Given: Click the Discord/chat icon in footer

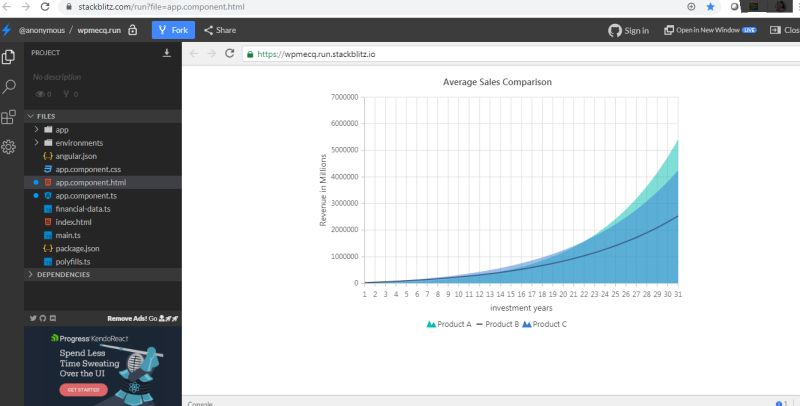Looking at the screenshot, I should [53, 318].
